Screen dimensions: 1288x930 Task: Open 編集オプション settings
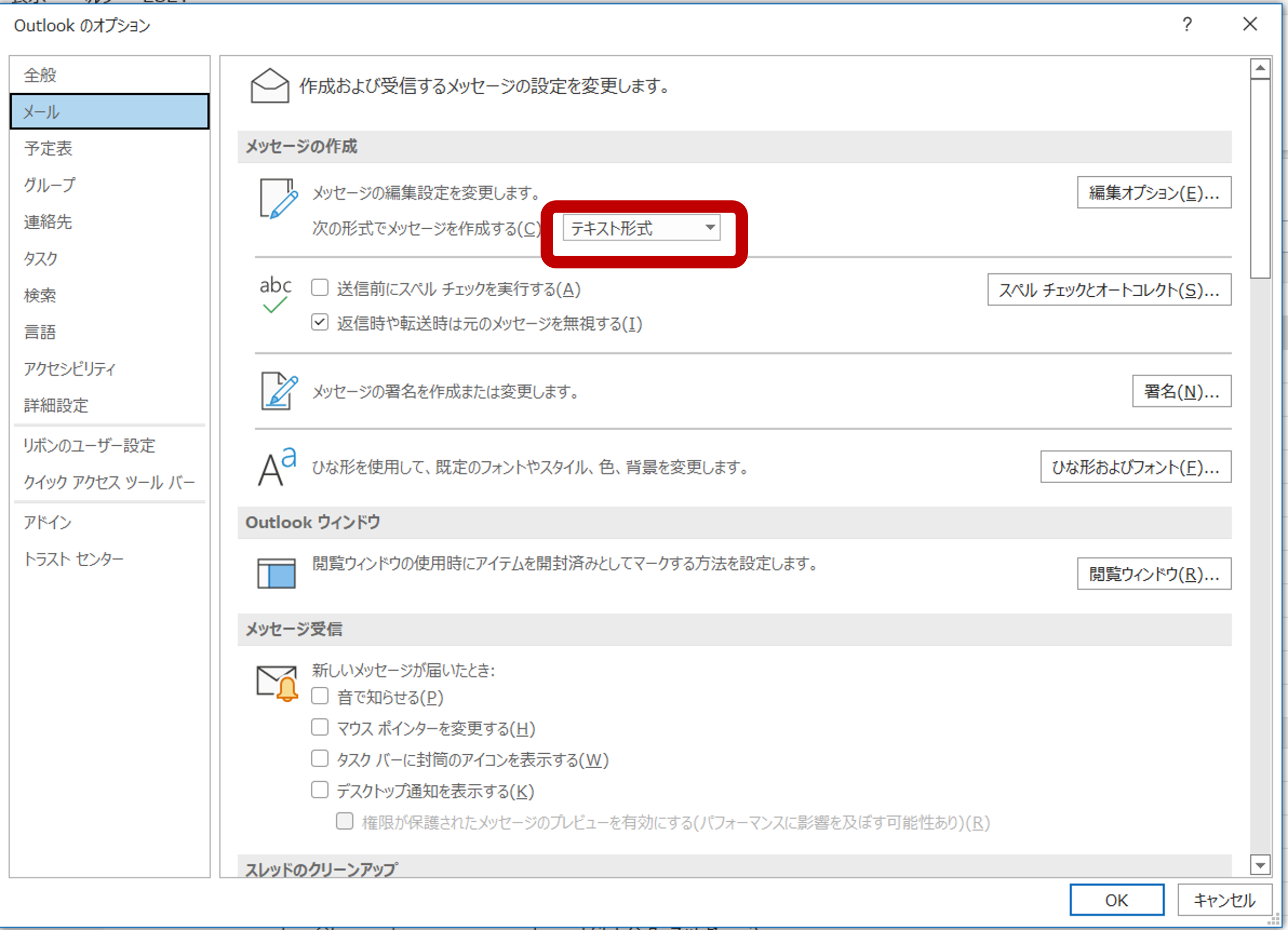click(1154, 192)
